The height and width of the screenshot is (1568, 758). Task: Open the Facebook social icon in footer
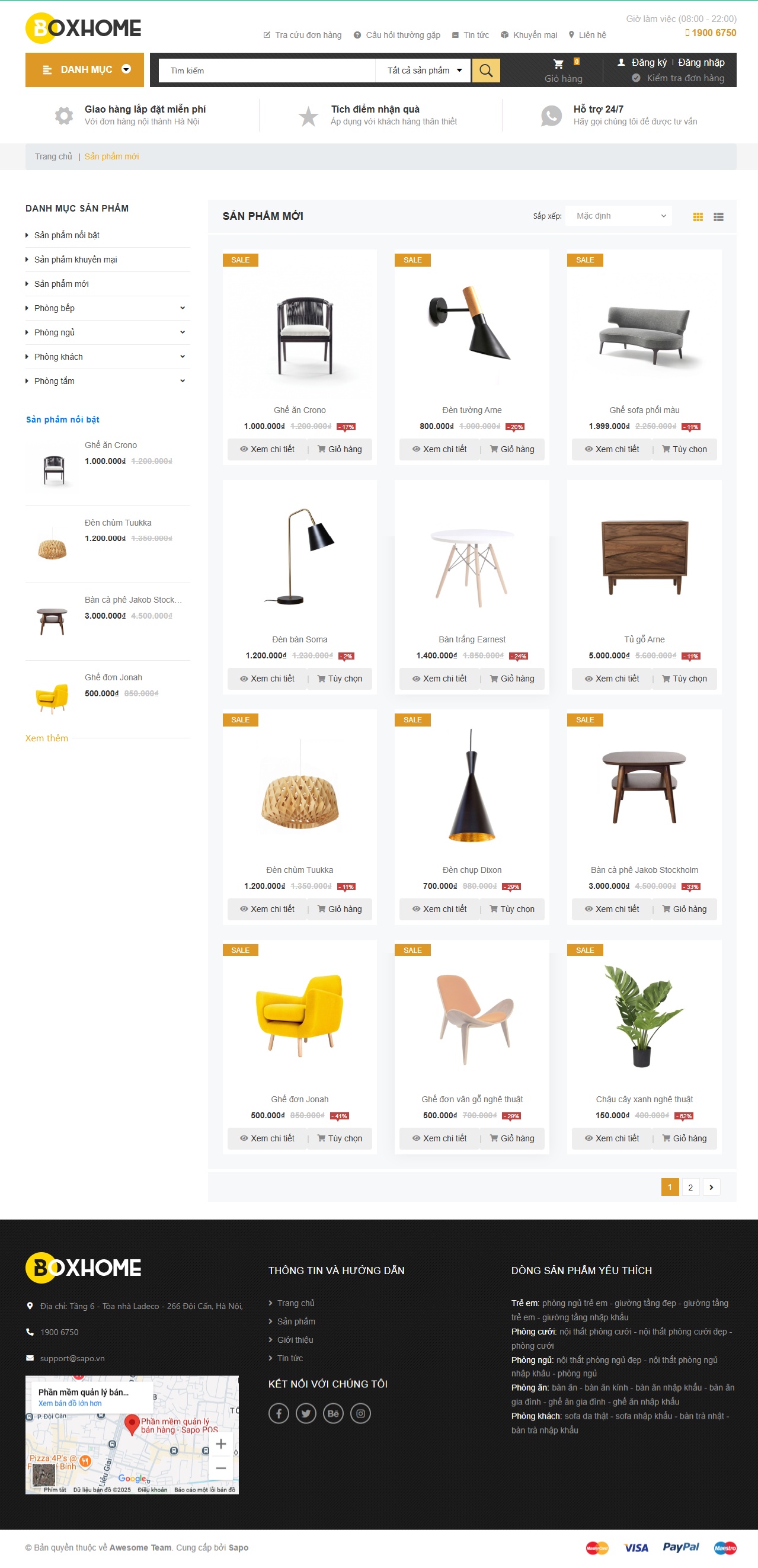[x=279, y=1413]
